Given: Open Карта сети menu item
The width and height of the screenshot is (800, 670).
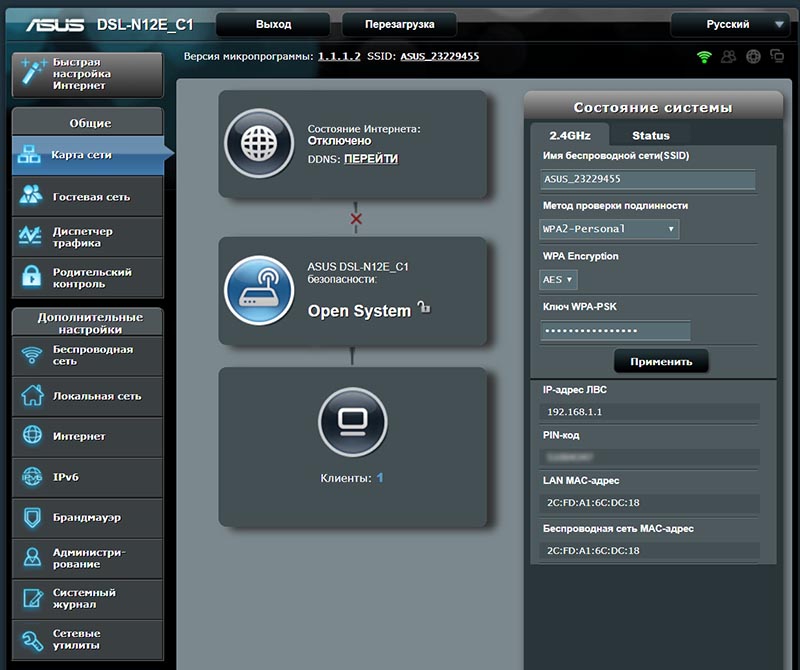Looking at the screenshot, I should click(88, 155).
